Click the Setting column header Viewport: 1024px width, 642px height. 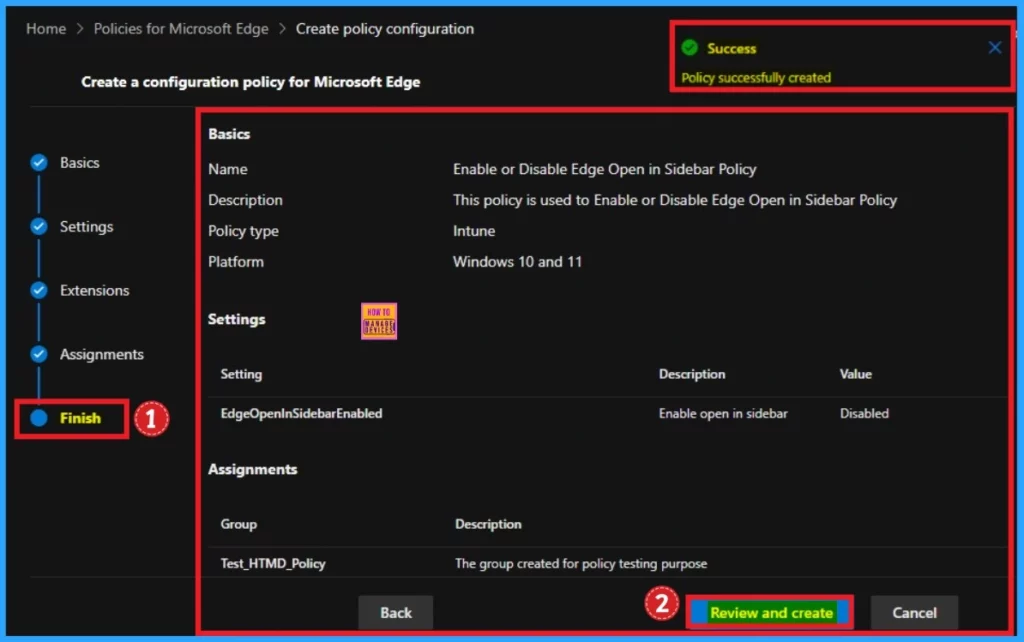(x=241, y=374)
